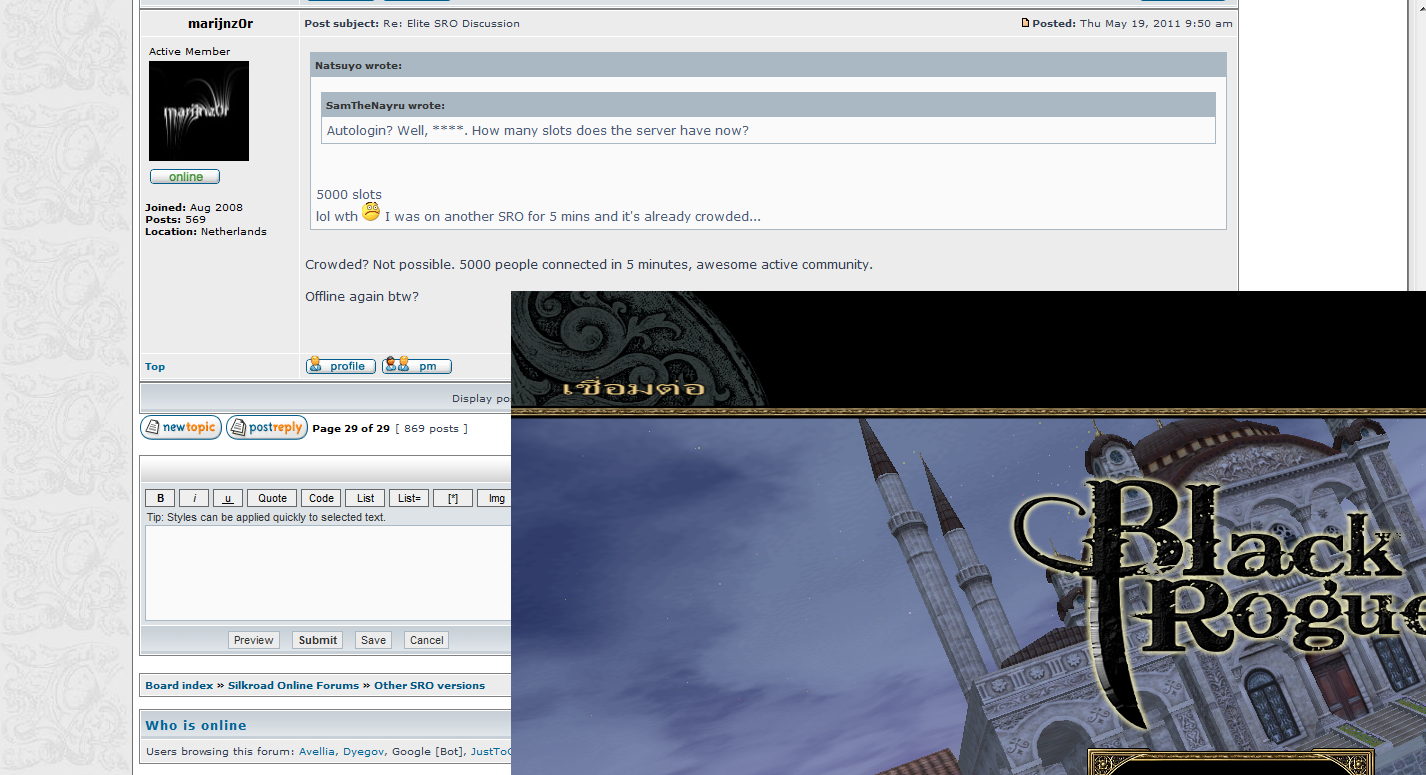Viewport: 1426px width, 775px height.
Task: Insert an ordered List= tag
Action: [409, 498]
